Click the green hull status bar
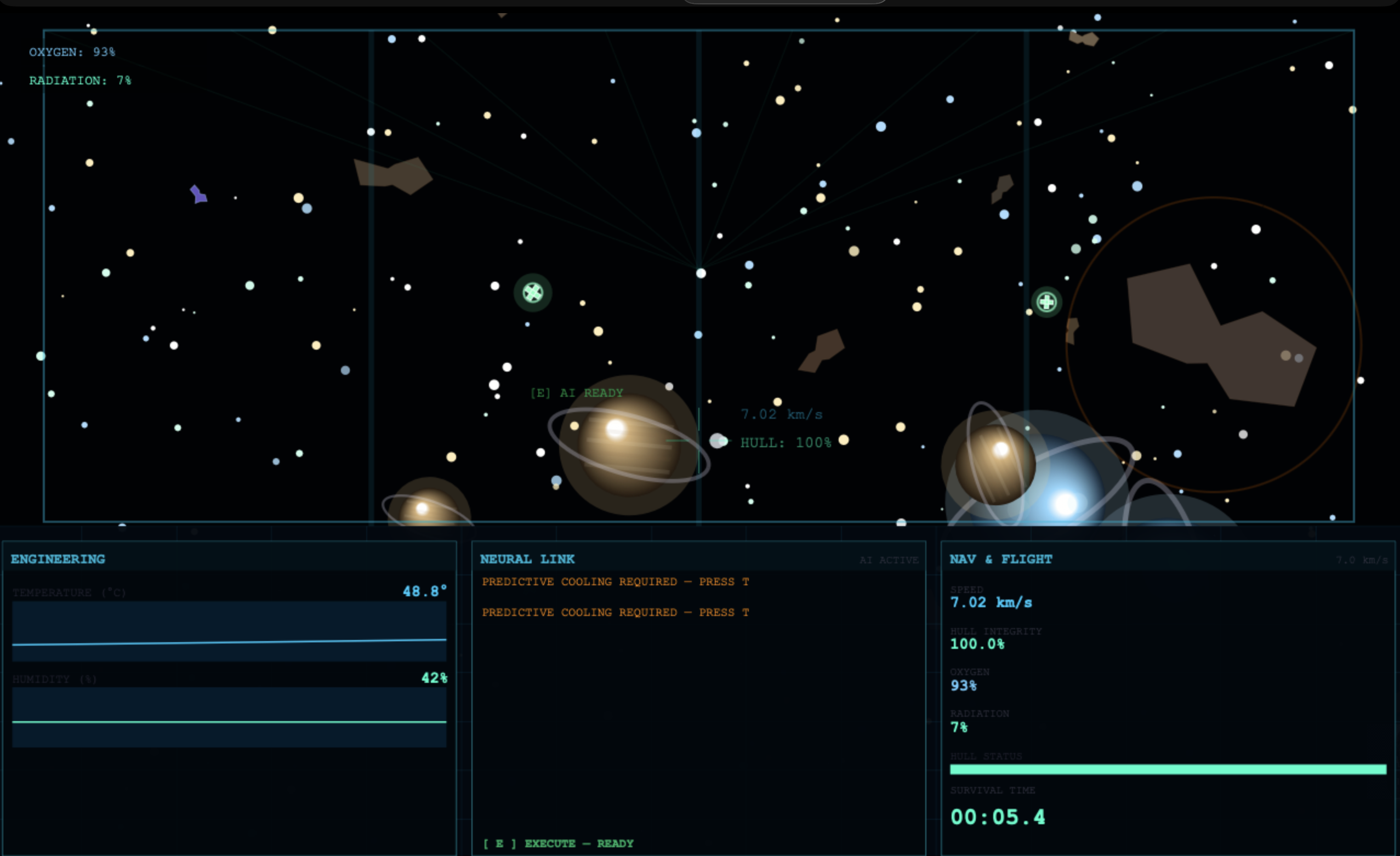Screen dimensions: 1400x856 point(1168,769)
